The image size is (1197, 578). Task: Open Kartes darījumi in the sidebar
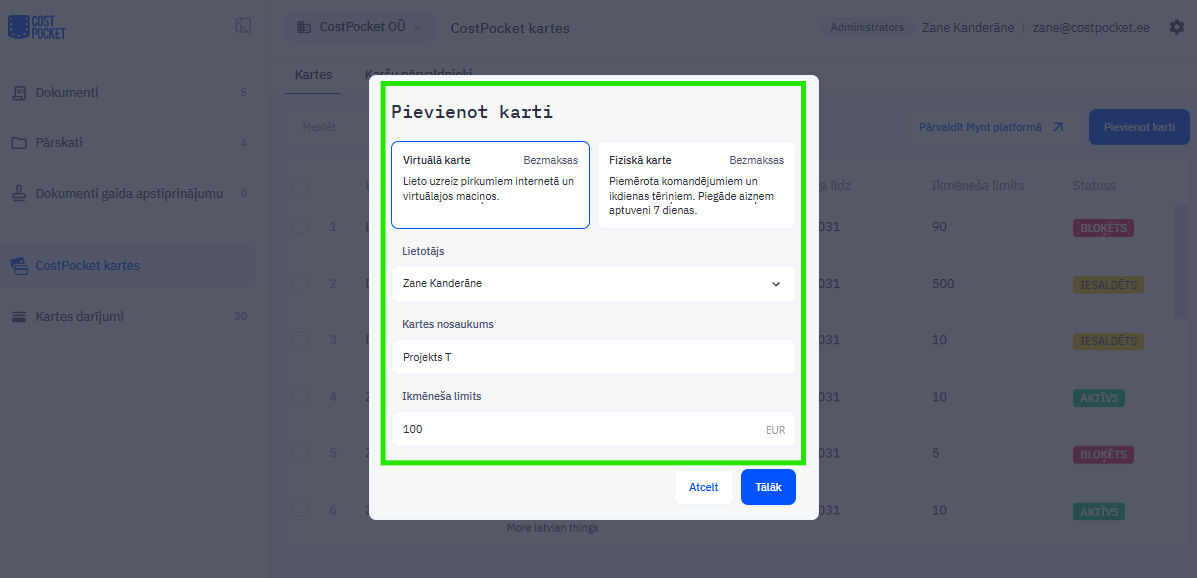click(x=80, y=317)
